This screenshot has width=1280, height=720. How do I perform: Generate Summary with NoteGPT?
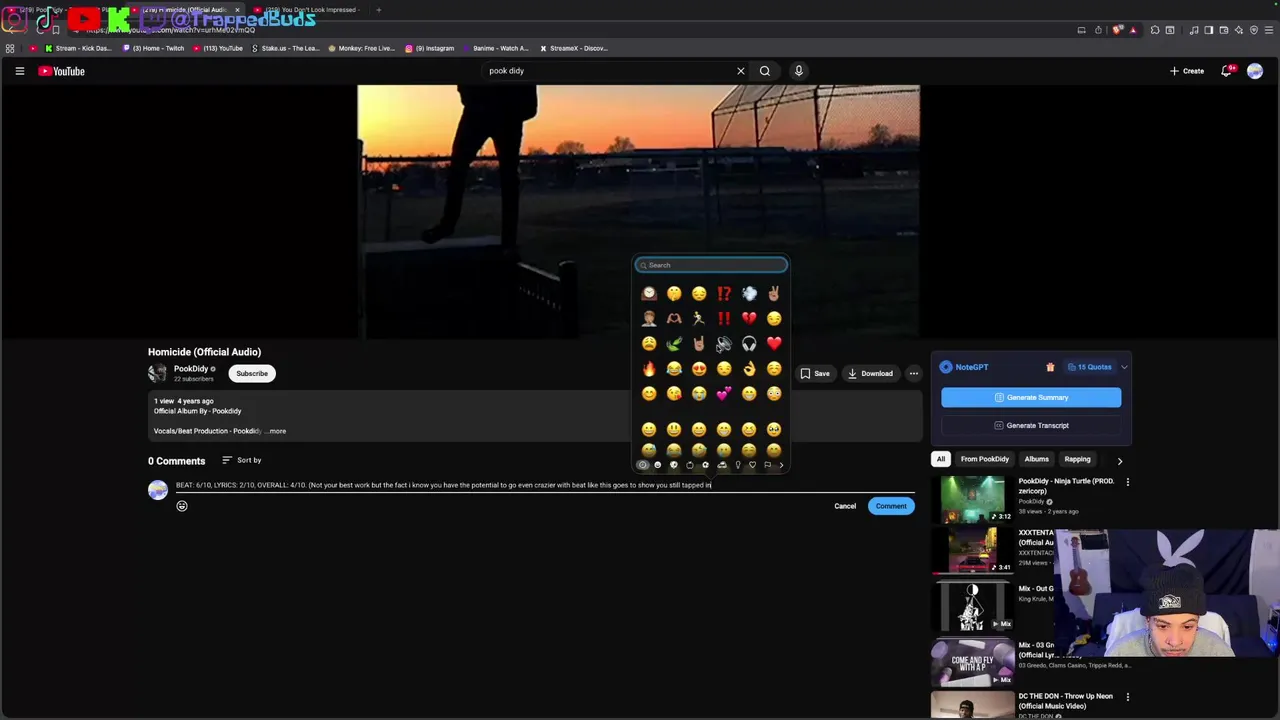click(1031, 397)
